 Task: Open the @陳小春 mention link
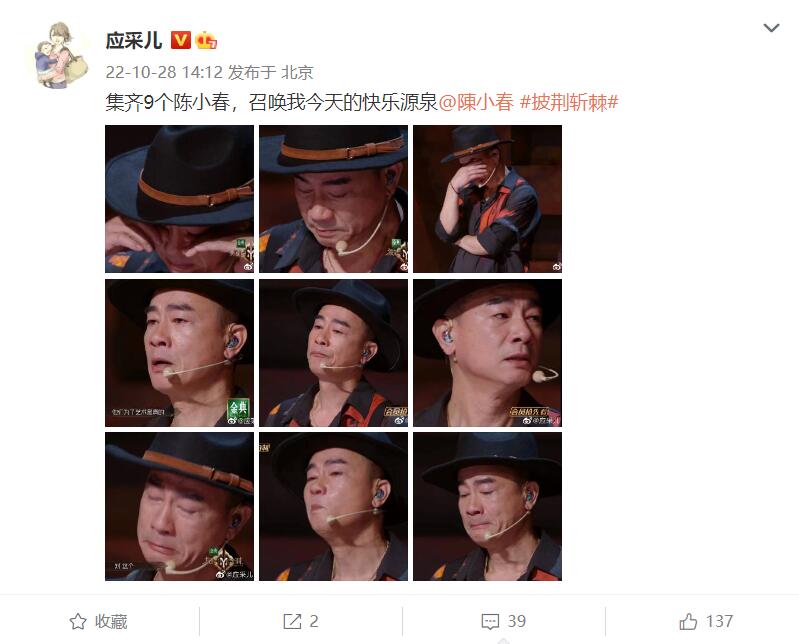click(476, 102)
